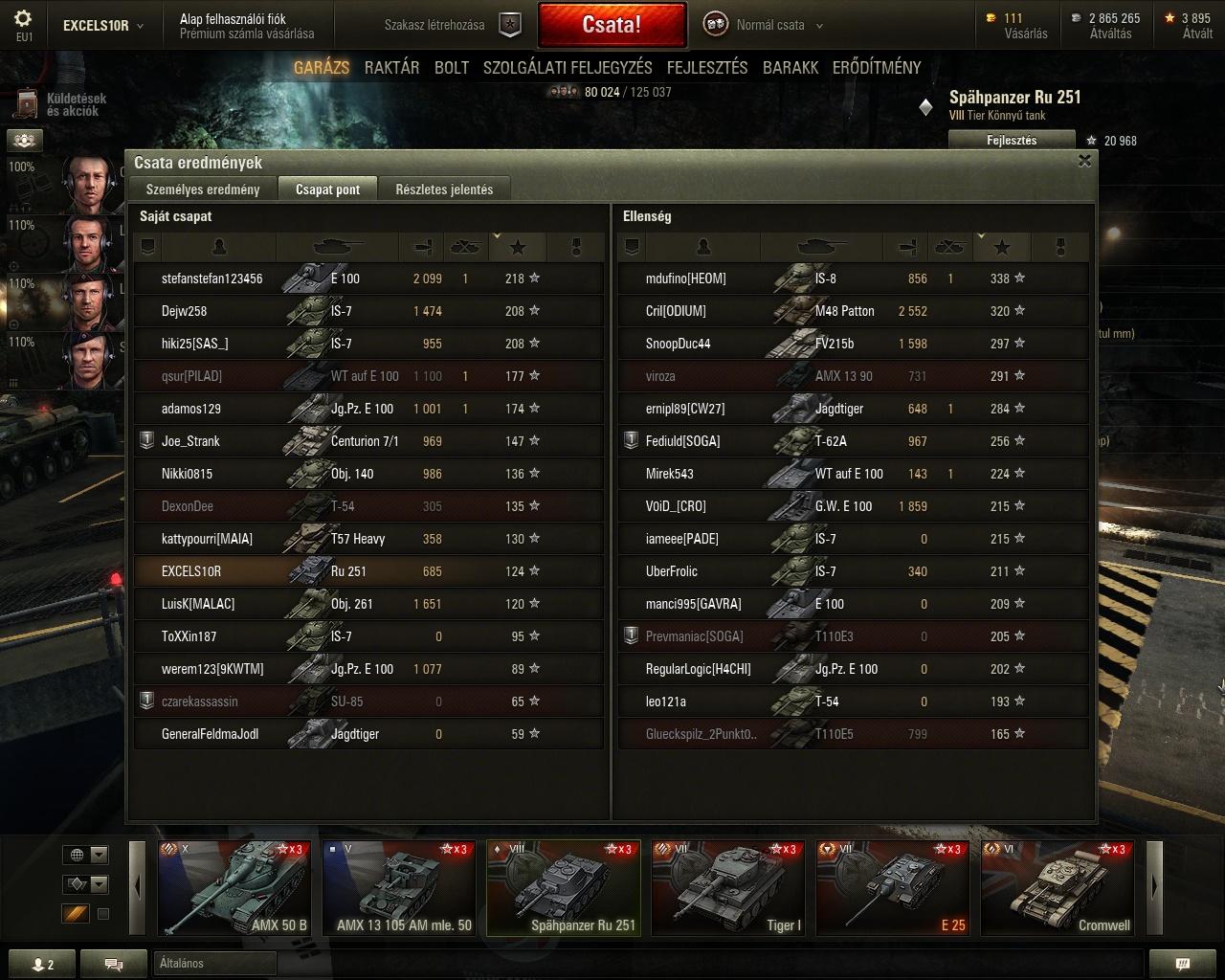Toggle the checkbox beside the tank filter

tap(103, 914)
